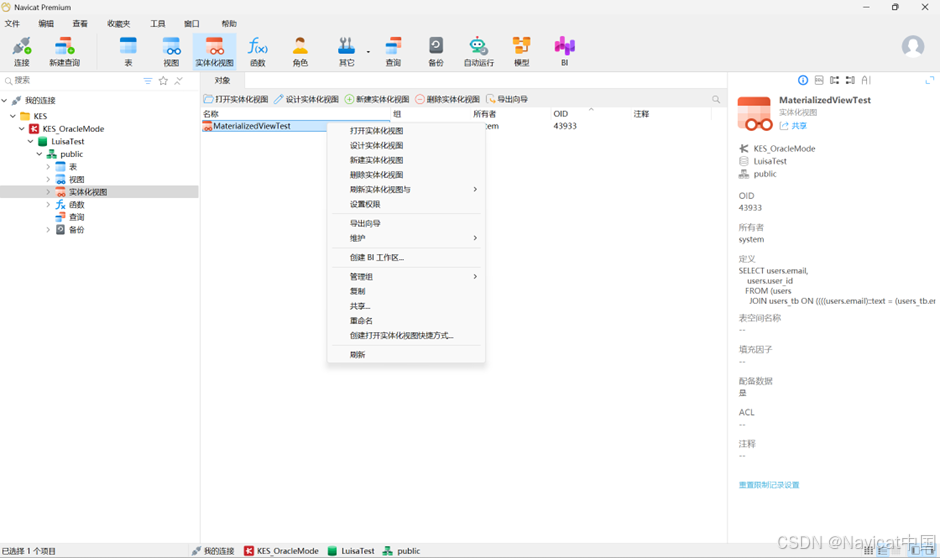The width and height of the screenshot is (940, 558).
Task: Select the 实体化视图 toolbar icon
Action: point(215,52)
